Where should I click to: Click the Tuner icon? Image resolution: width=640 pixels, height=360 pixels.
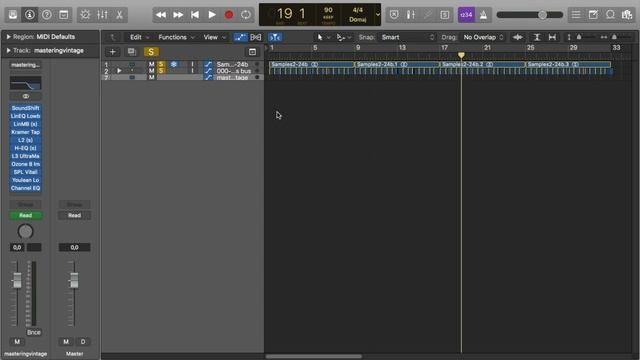pyautogui.click(x=411, y=15)
